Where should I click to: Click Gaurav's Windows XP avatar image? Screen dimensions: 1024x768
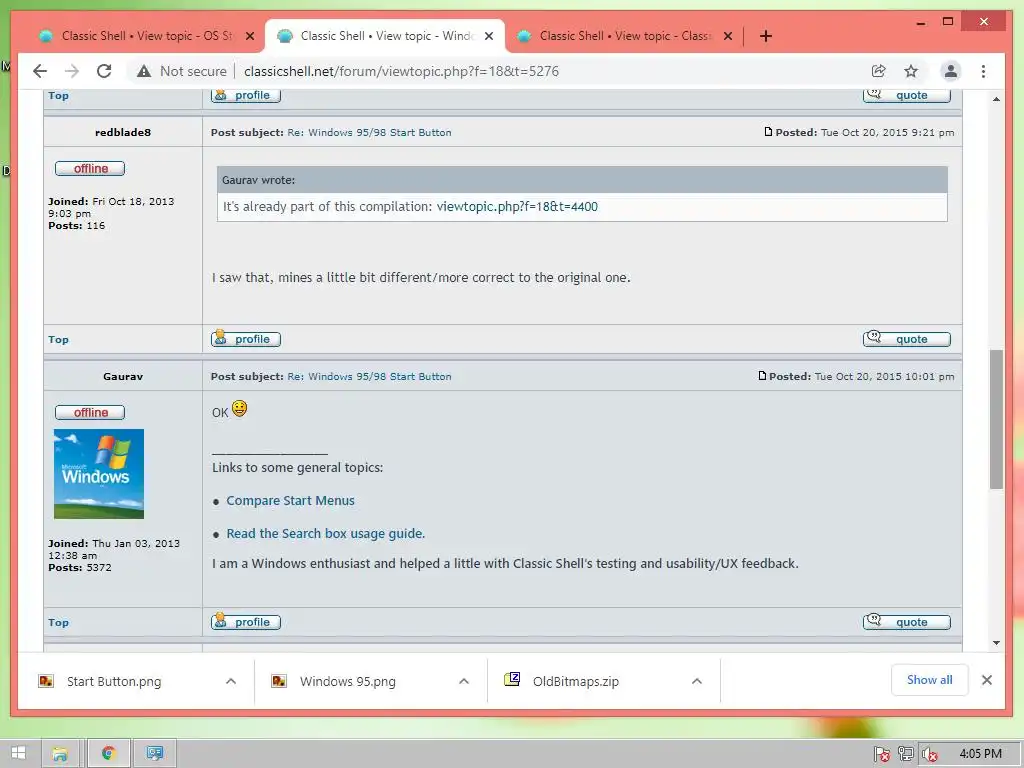coord(99,474)
